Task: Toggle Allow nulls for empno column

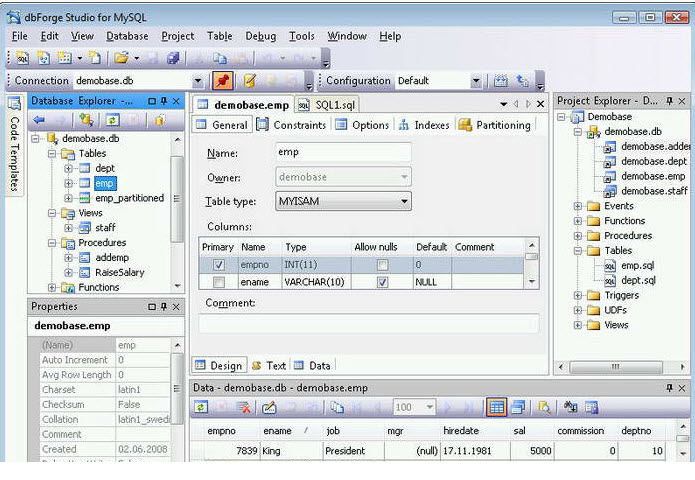Action: pyautogui.click(x=382, y=265)
